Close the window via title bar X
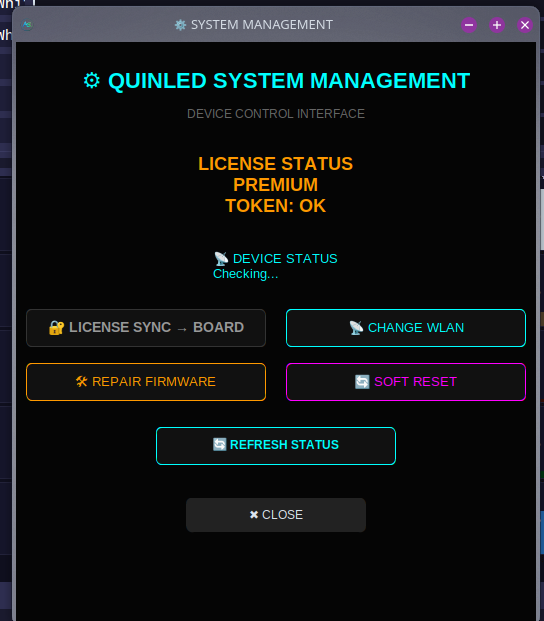This screenshot has height=621, width=544. (x=525, y=25)
